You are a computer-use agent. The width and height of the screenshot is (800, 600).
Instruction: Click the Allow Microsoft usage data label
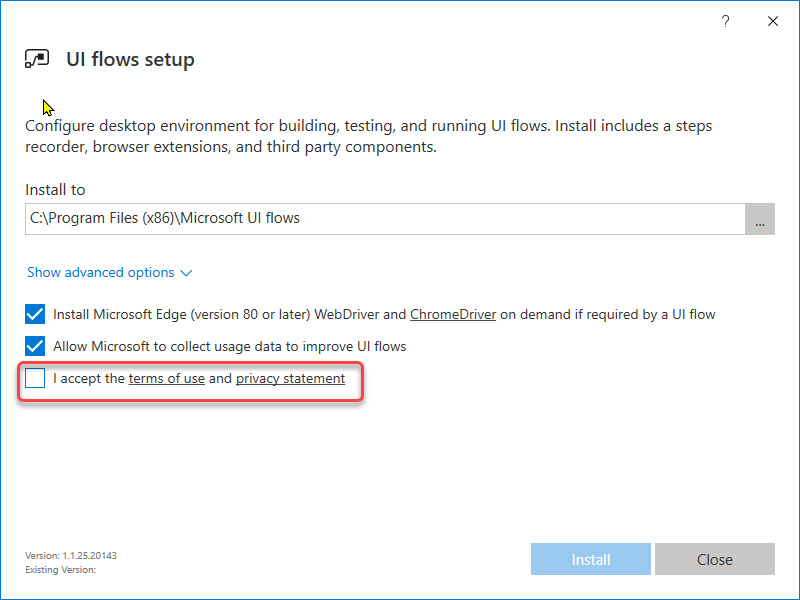pos(230,346)
